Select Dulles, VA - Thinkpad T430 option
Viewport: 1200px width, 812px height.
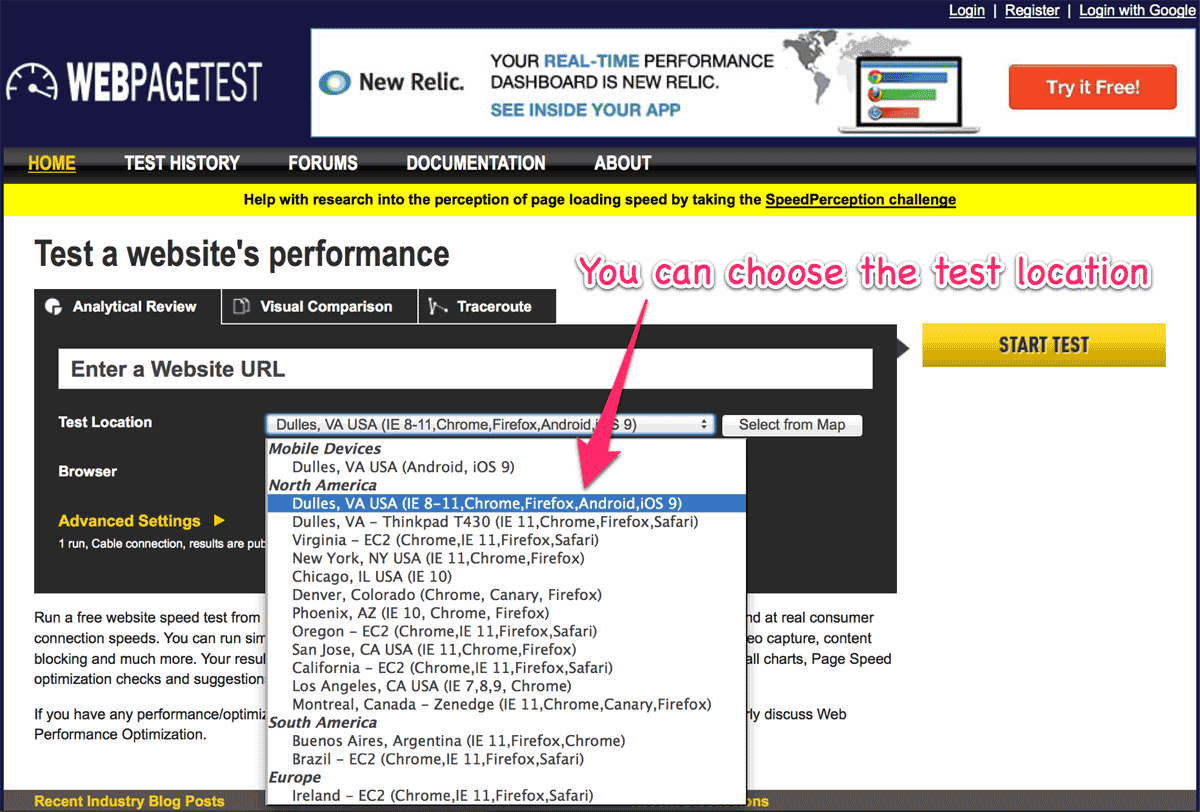pyautogui.click(x=506, y=522)
